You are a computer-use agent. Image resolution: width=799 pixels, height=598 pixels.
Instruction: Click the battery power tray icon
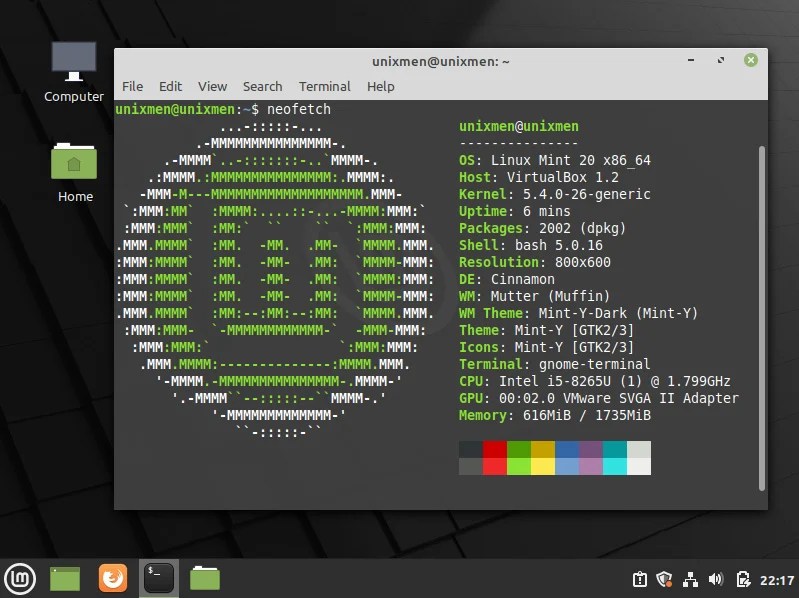tap(743, 580)
